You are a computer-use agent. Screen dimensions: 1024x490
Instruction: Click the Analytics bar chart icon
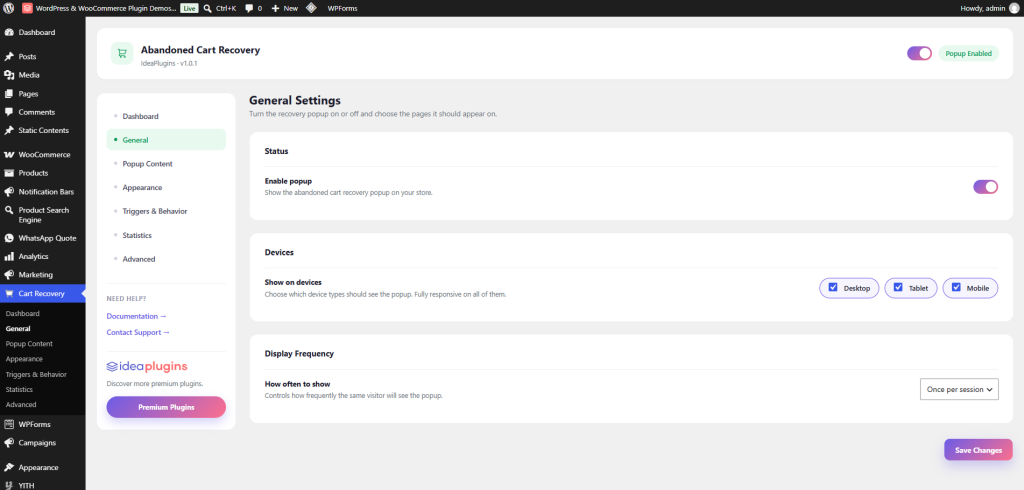tap(9, 257)
